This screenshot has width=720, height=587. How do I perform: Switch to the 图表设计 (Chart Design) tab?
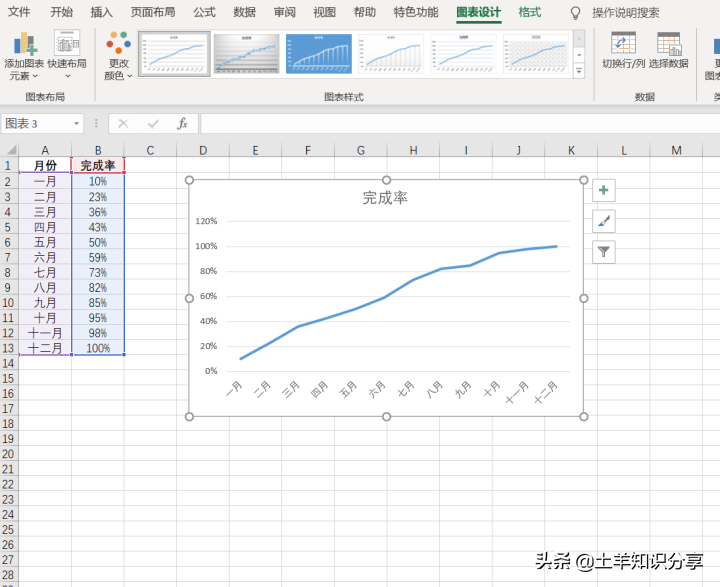coord(478,12)
